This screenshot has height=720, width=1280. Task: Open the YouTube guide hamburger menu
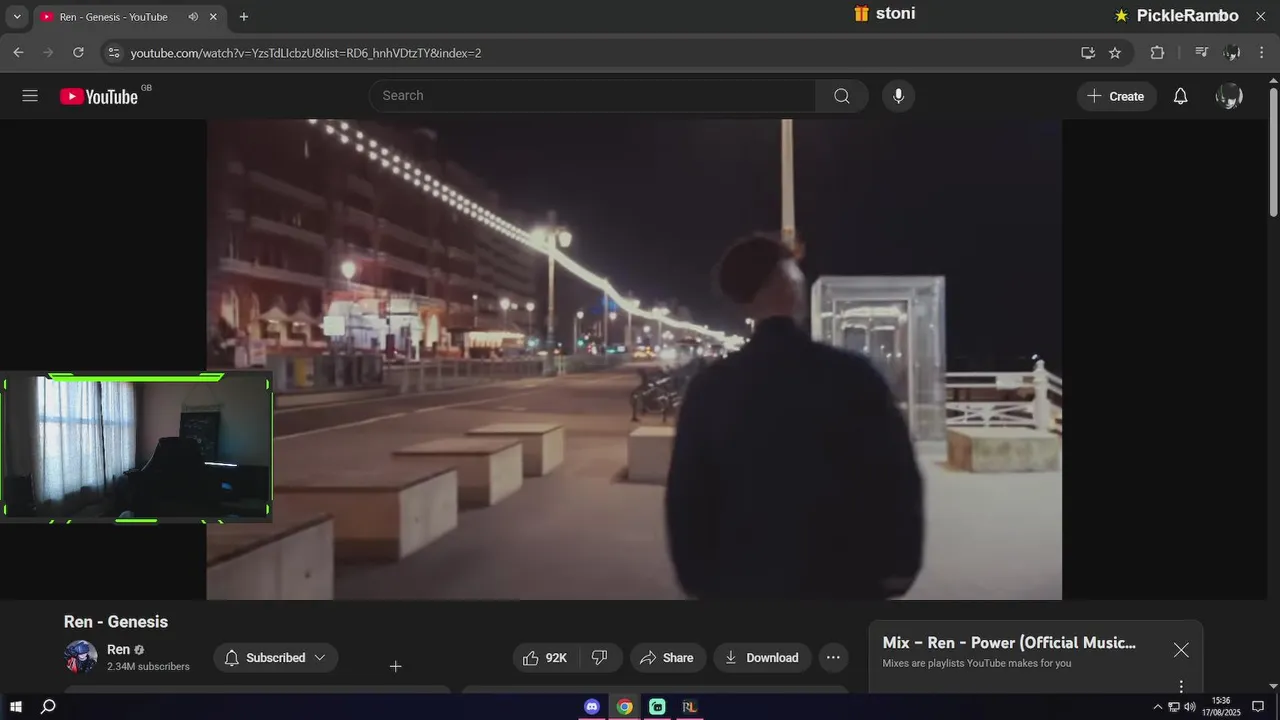click(30, 96)
